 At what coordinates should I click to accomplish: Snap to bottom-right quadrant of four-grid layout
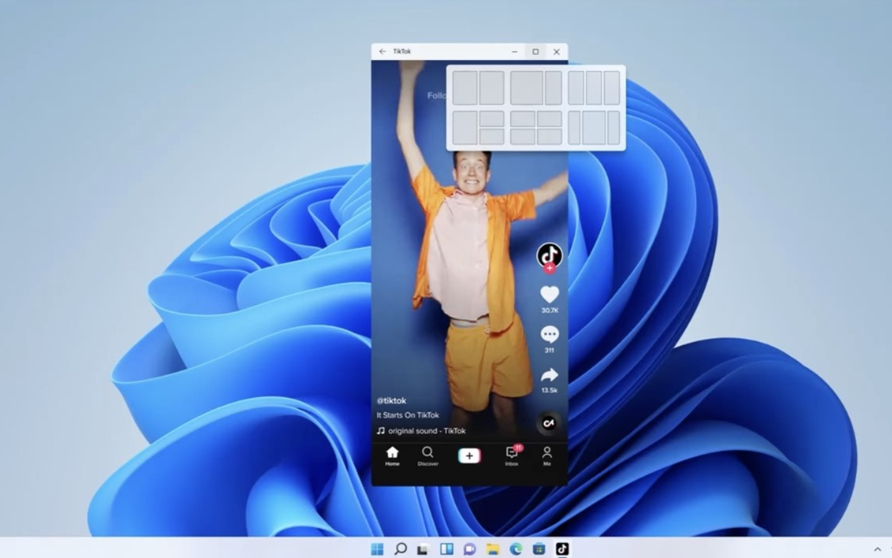550,137
